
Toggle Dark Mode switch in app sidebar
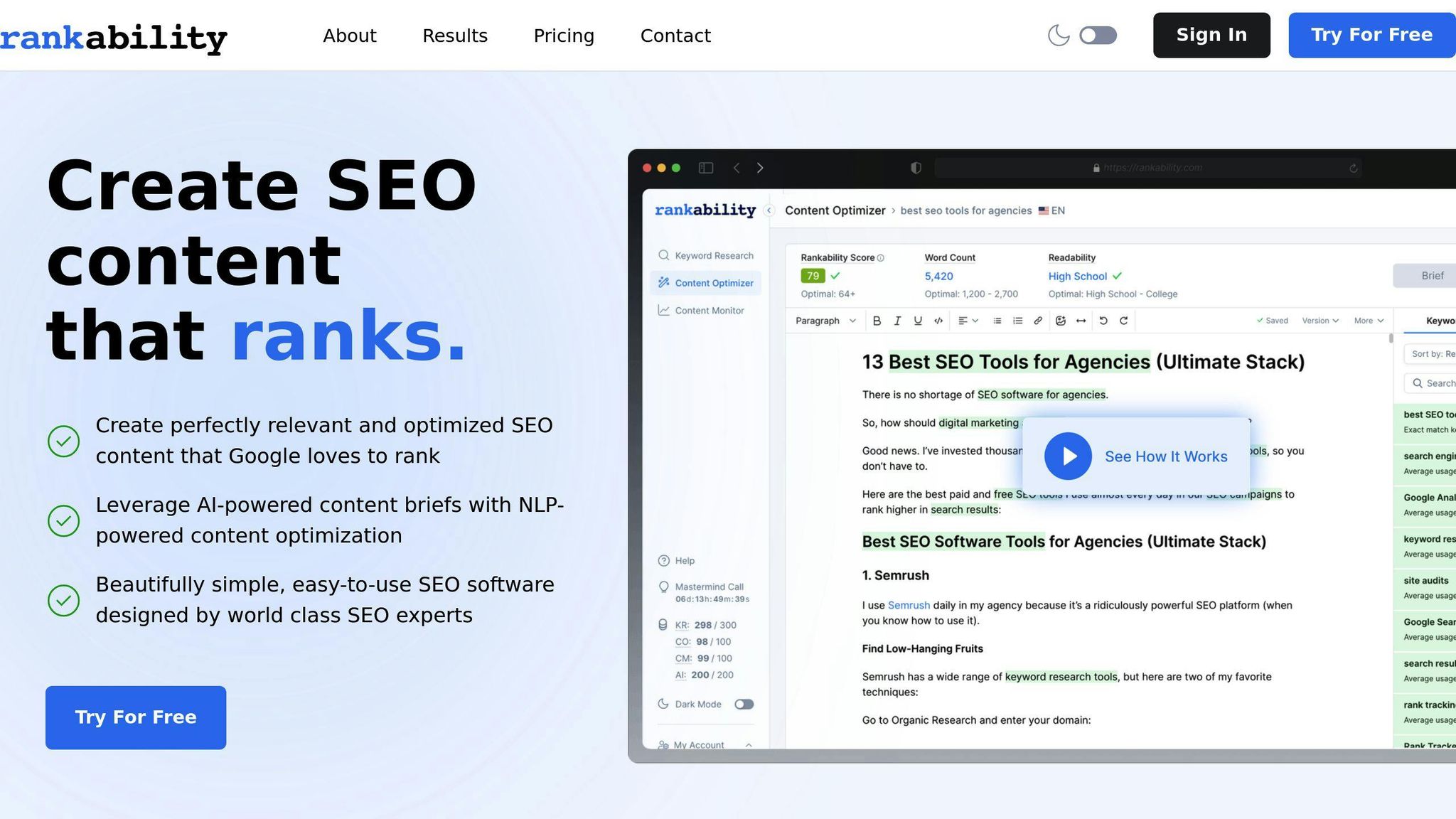(x=744, y=704)
